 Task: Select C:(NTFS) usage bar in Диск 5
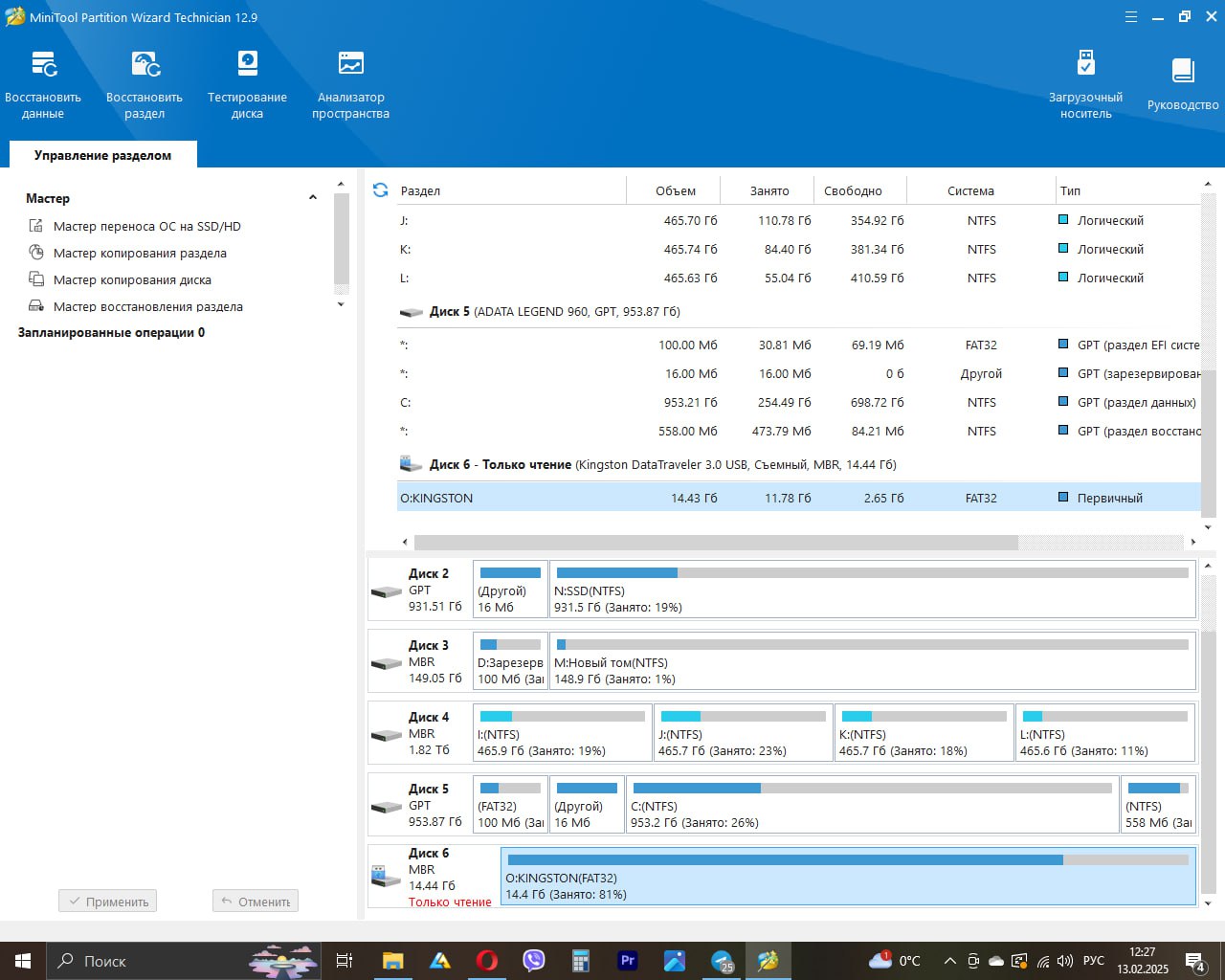click(x=871, y=788)
